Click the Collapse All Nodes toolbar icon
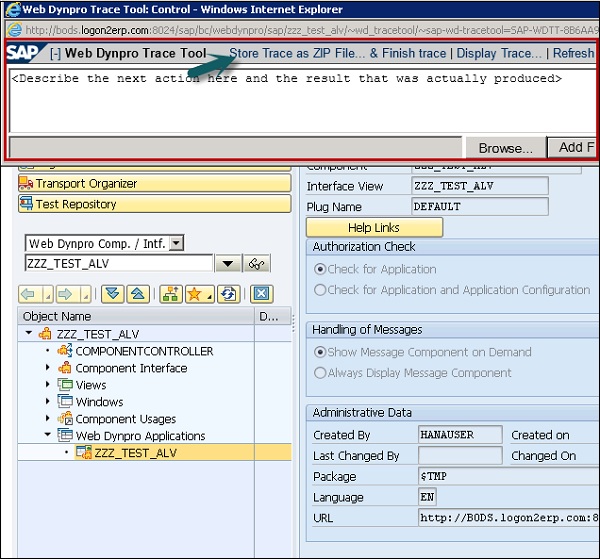The width and height of the screenshot is (600, 559). click(x=139, y=294)
